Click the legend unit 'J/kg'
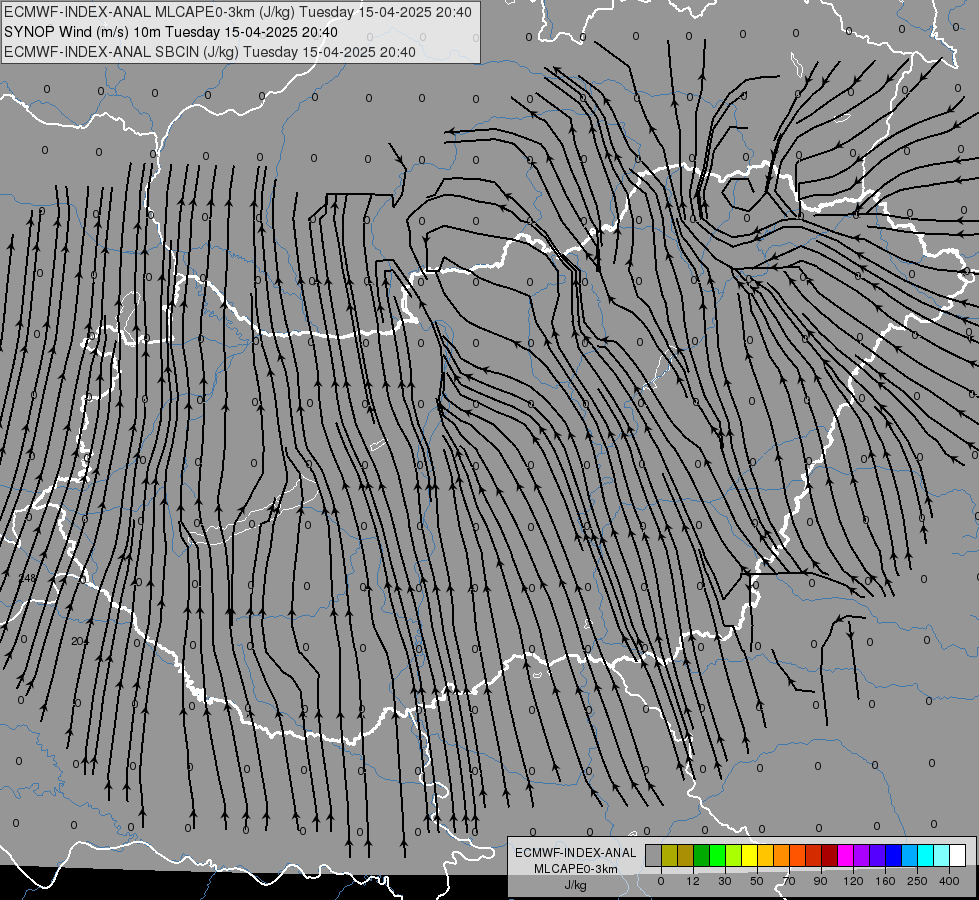 coord(576,885)
